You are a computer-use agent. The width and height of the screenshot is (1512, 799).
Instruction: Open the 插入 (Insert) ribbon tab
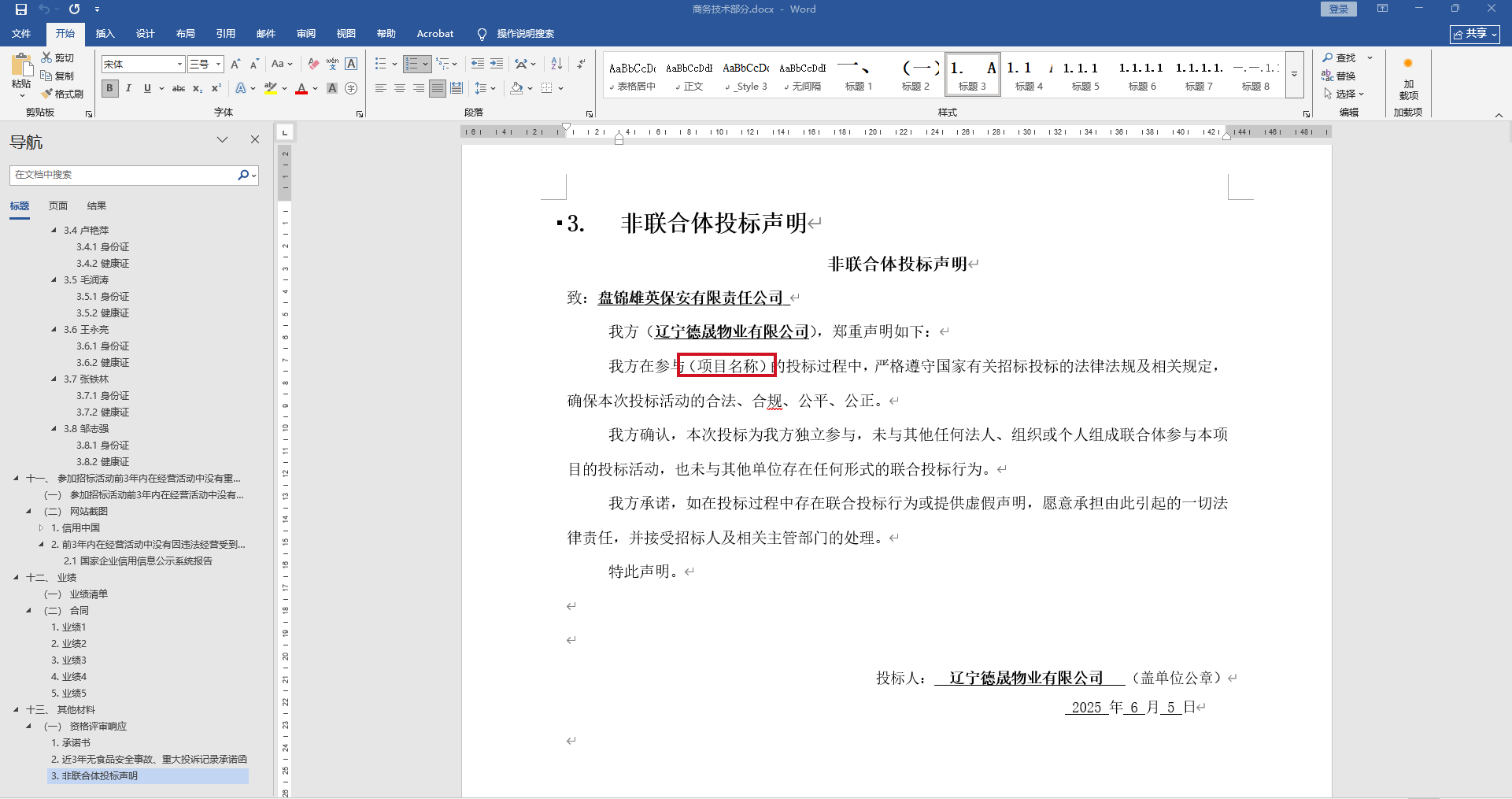[105, 34]
